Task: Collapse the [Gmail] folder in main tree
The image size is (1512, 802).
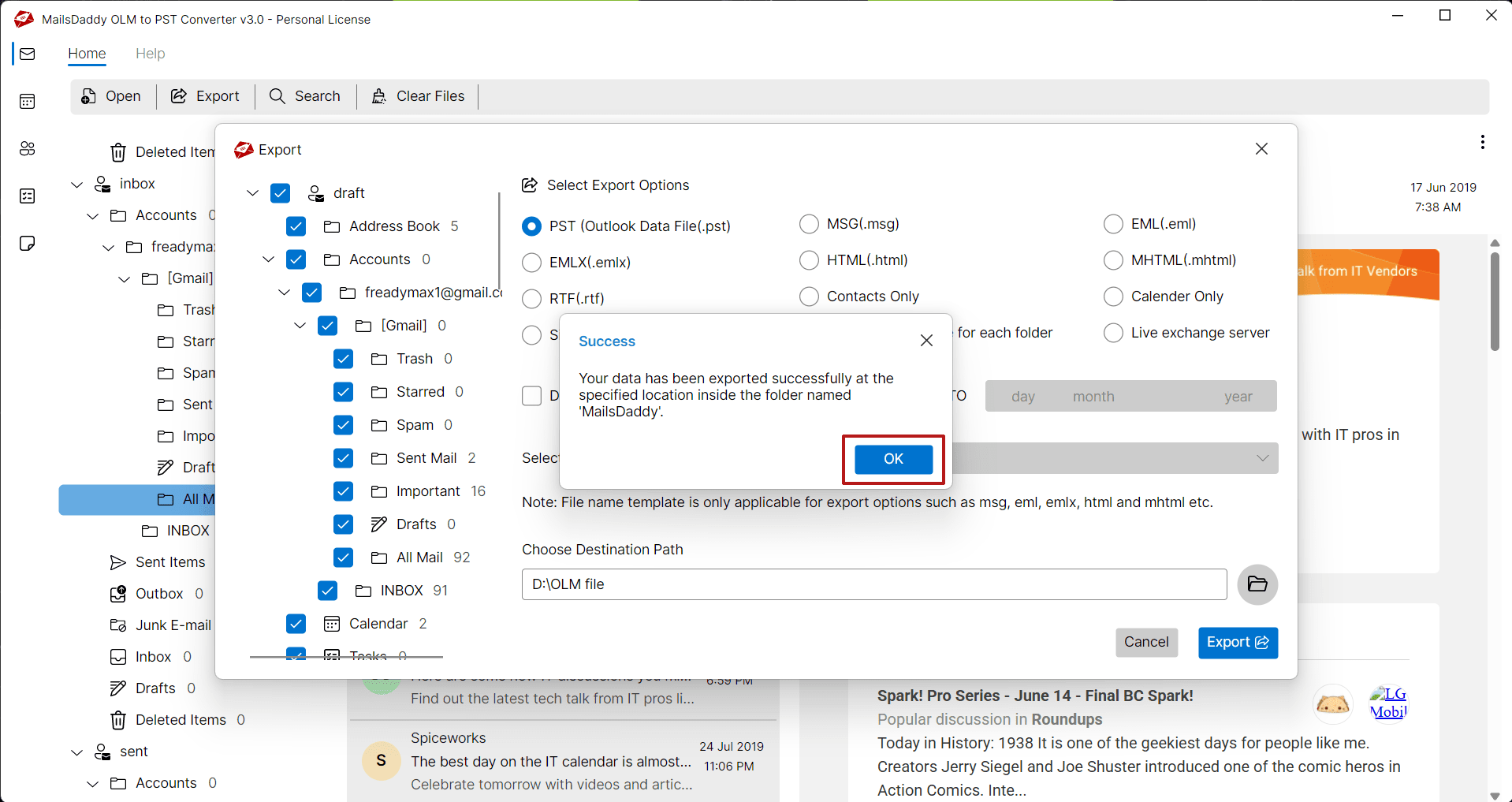Action: 125,279
